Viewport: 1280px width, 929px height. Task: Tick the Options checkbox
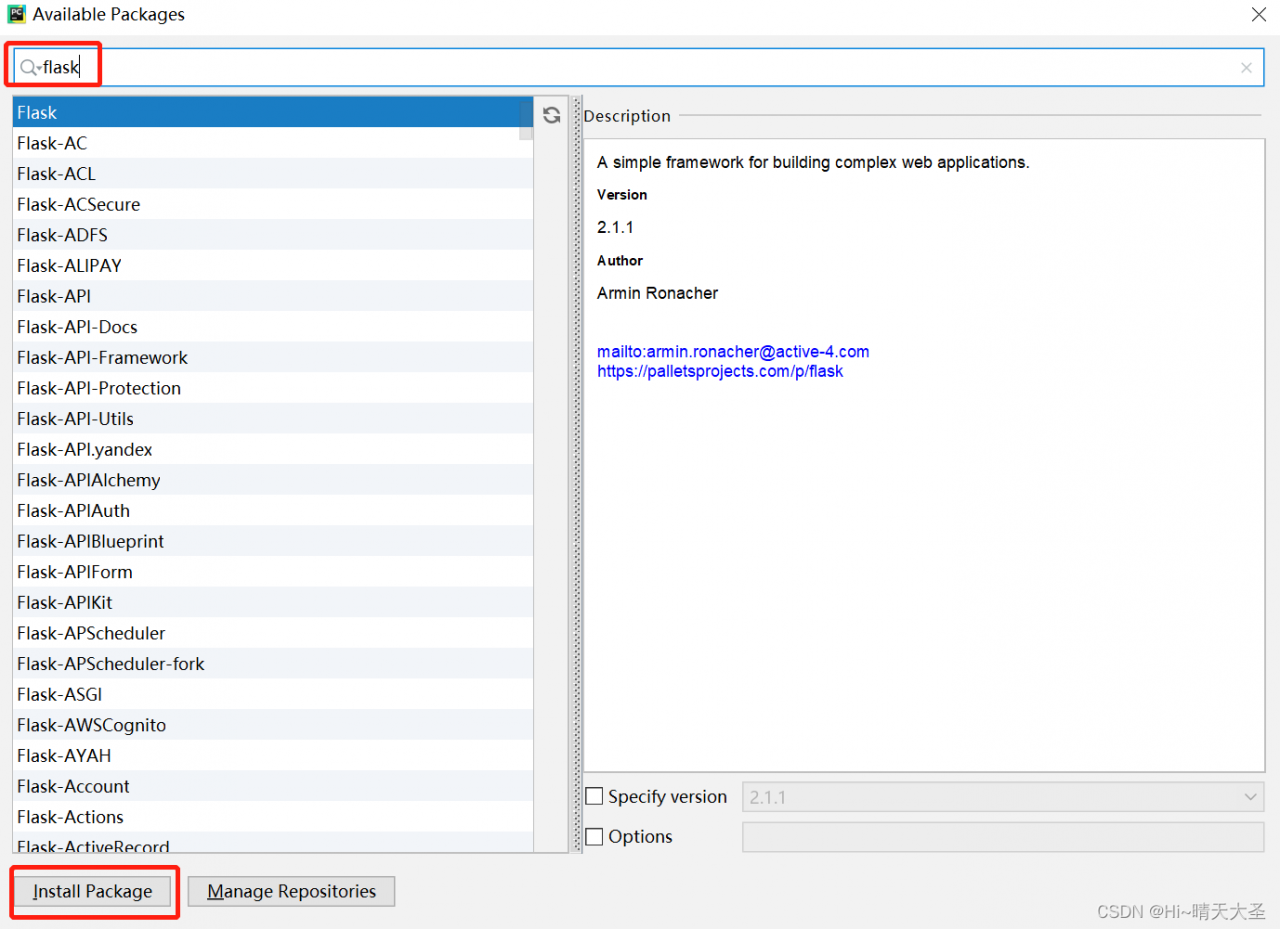coord(594,837)
